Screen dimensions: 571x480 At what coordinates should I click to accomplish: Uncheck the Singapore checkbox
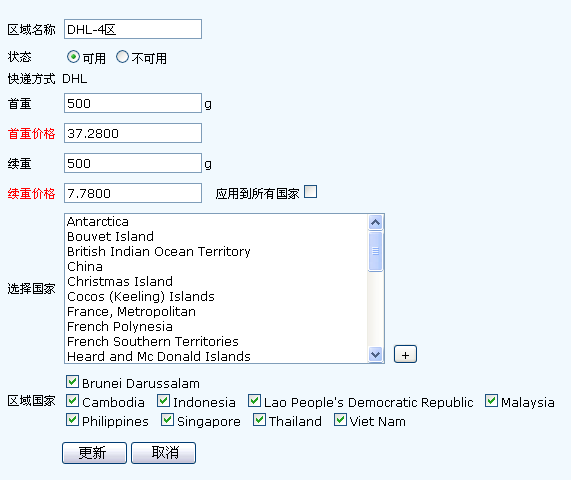[168, 420]
